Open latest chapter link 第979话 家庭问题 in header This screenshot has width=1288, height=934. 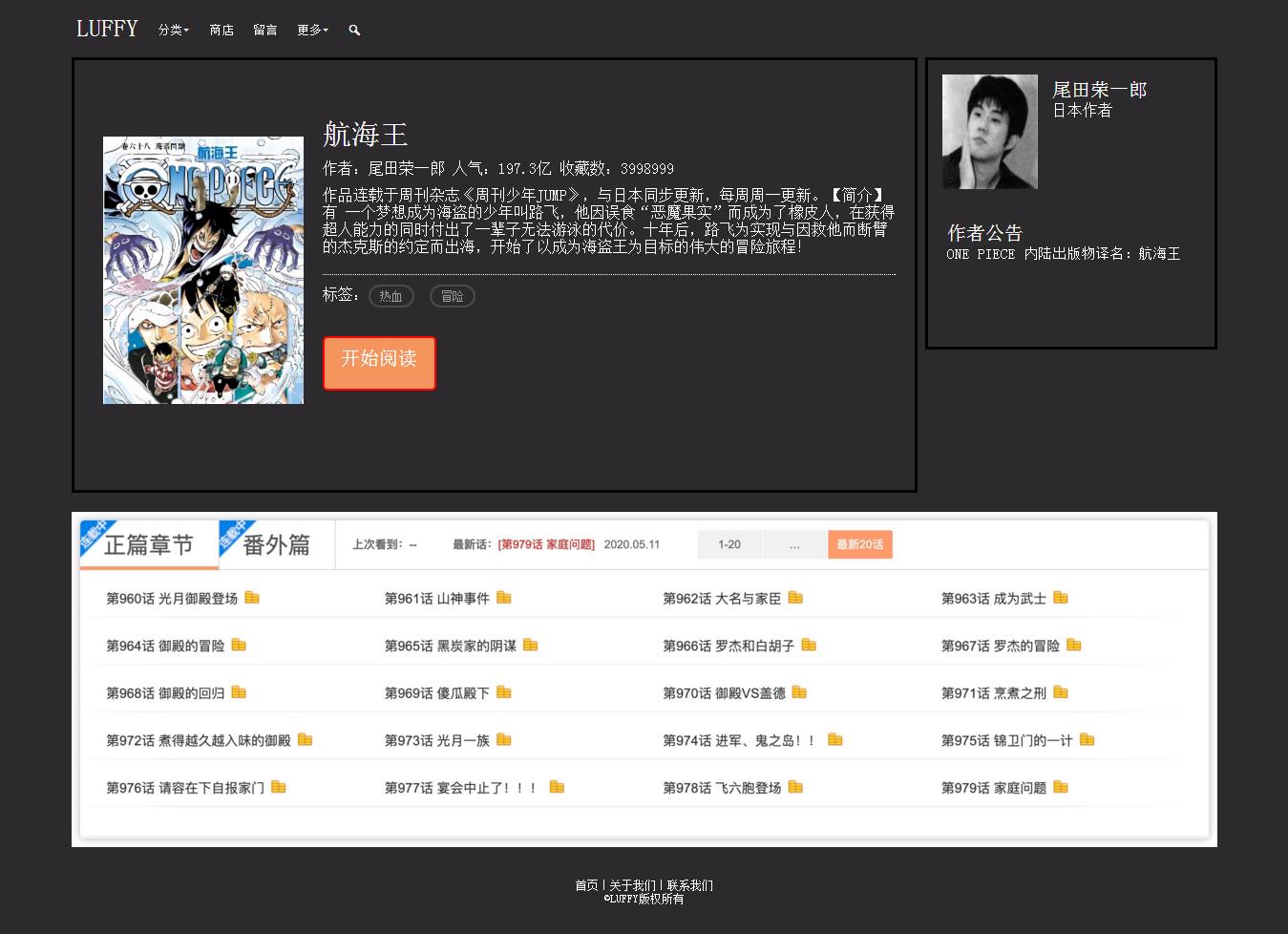(546, 544)
